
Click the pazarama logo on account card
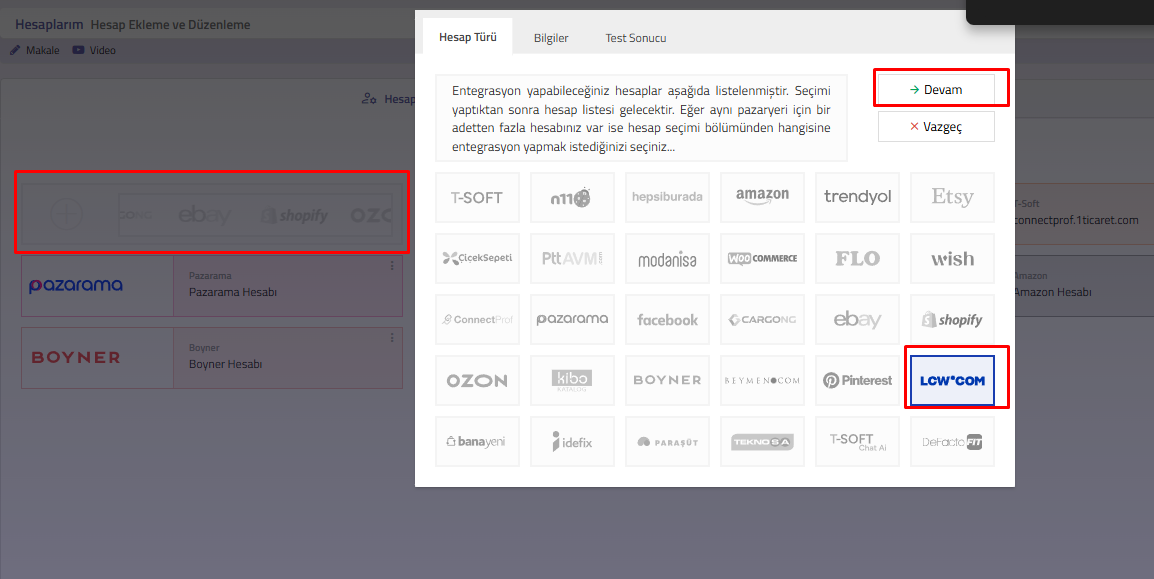[x=76, y=285]
